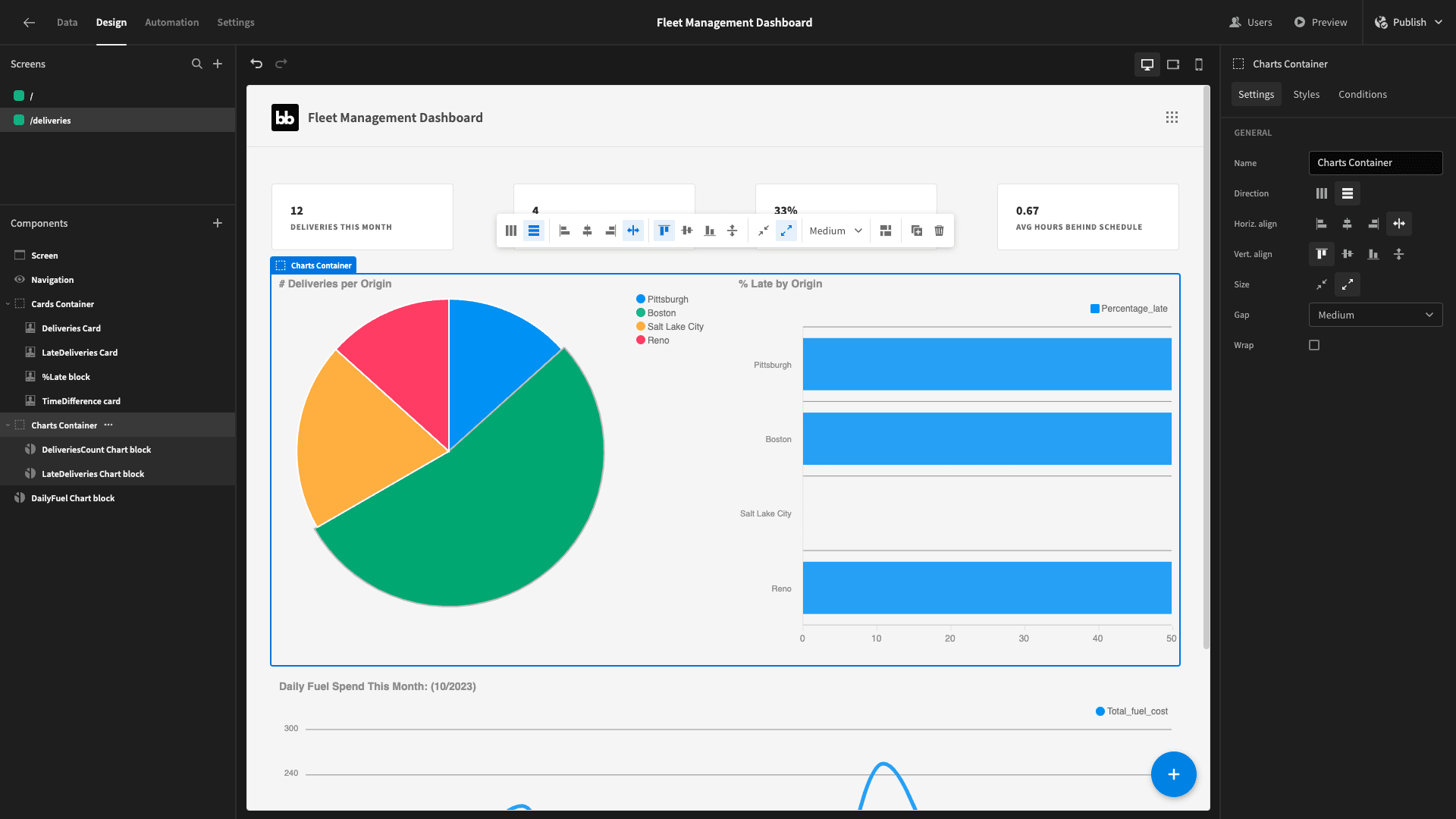Search screens with magnifier icon
1456x819 pixels.
(x=197, y=64)
